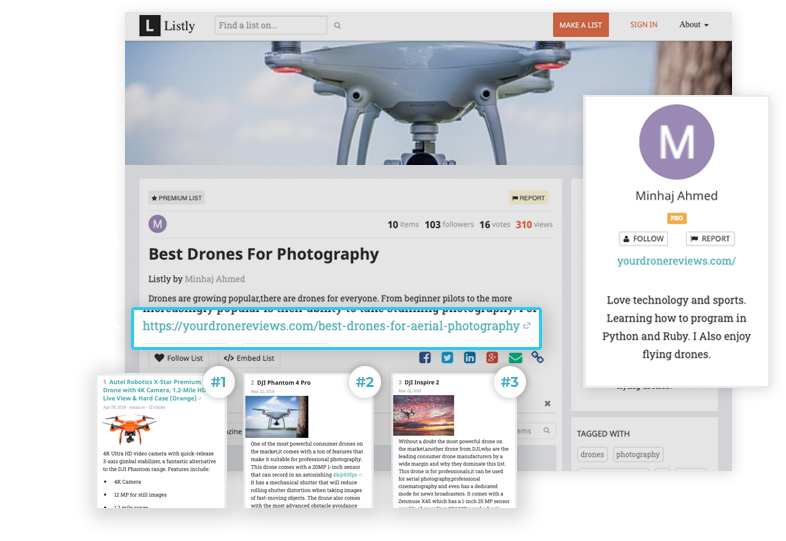Click the DJI Phantom 4 Pro title

click(x=284, y=383)
